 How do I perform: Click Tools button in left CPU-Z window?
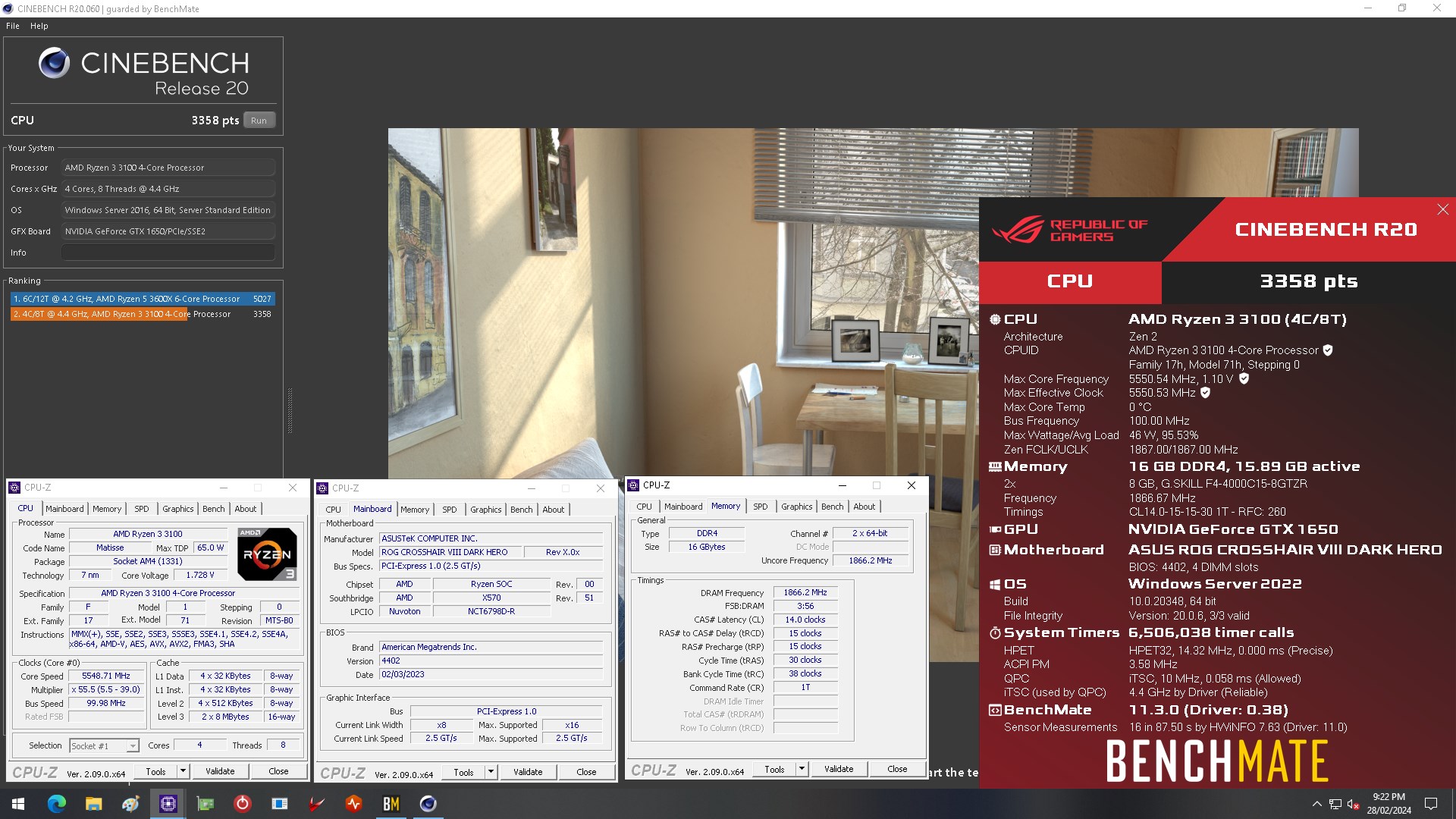[155, 771]
